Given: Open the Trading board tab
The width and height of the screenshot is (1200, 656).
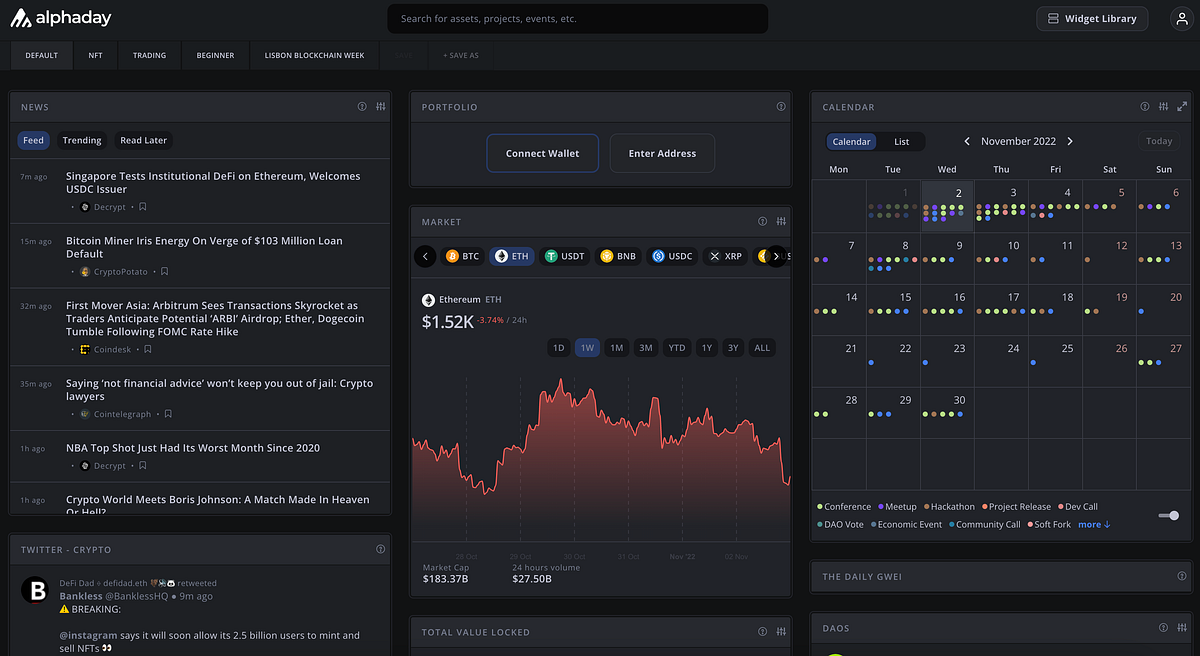Looking at the screenshot, I should tap(150, 55).
